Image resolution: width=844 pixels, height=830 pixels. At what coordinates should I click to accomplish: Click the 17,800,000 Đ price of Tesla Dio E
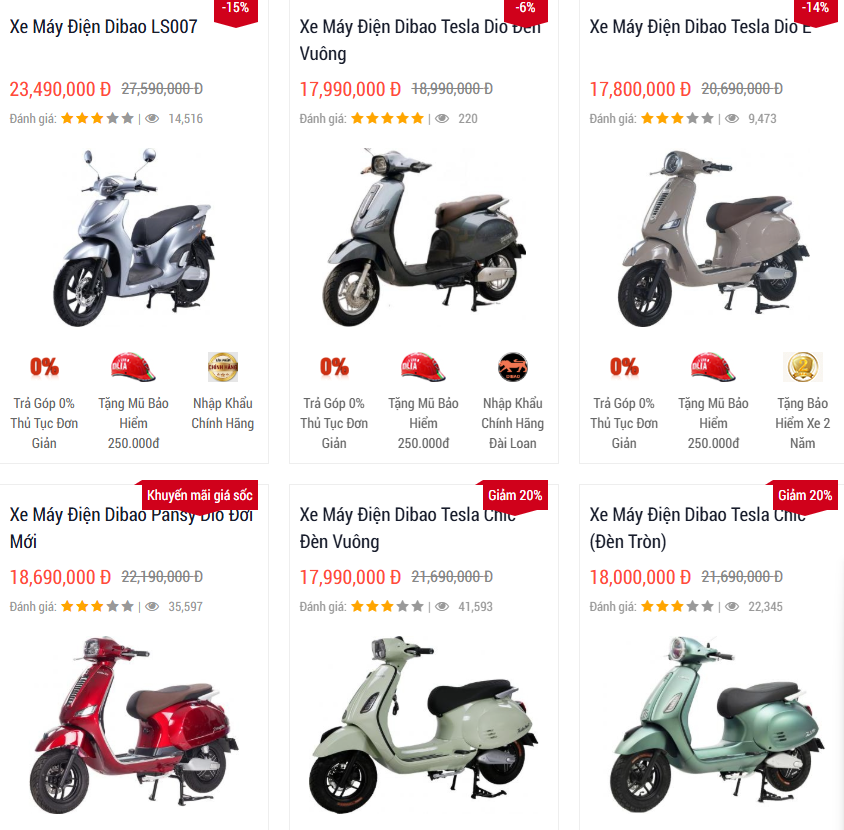click(x=640, y=89)
